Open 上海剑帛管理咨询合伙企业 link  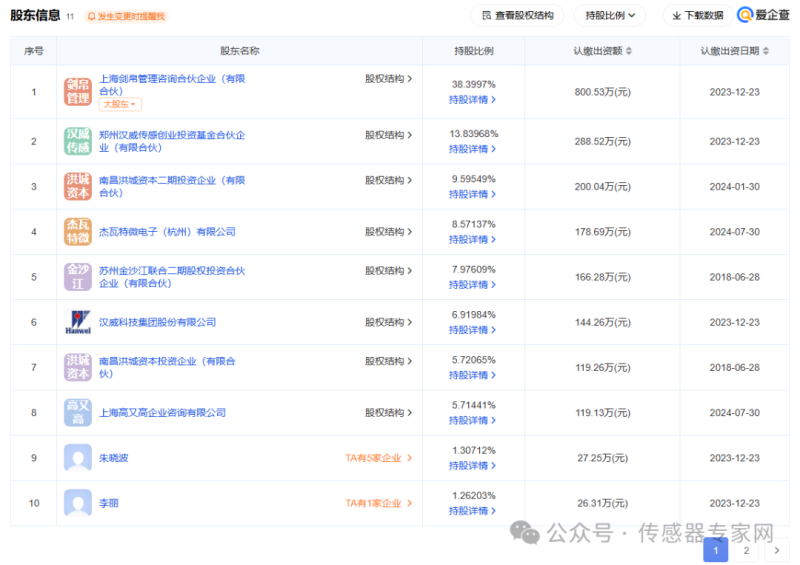tap(172, 85)
